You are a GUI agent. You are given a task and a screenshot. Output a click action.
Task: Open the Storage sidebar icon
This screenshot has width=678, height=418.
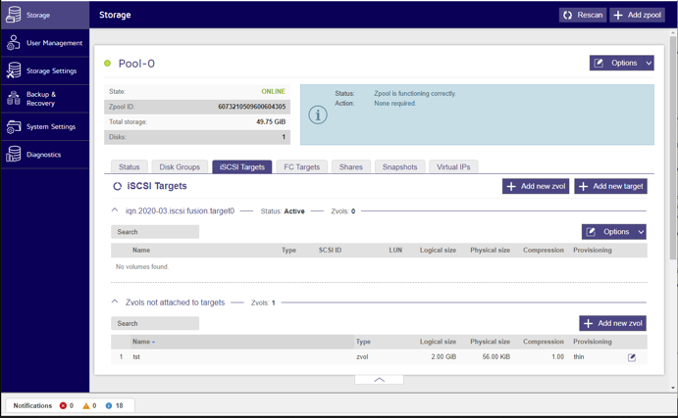[13, 15]
